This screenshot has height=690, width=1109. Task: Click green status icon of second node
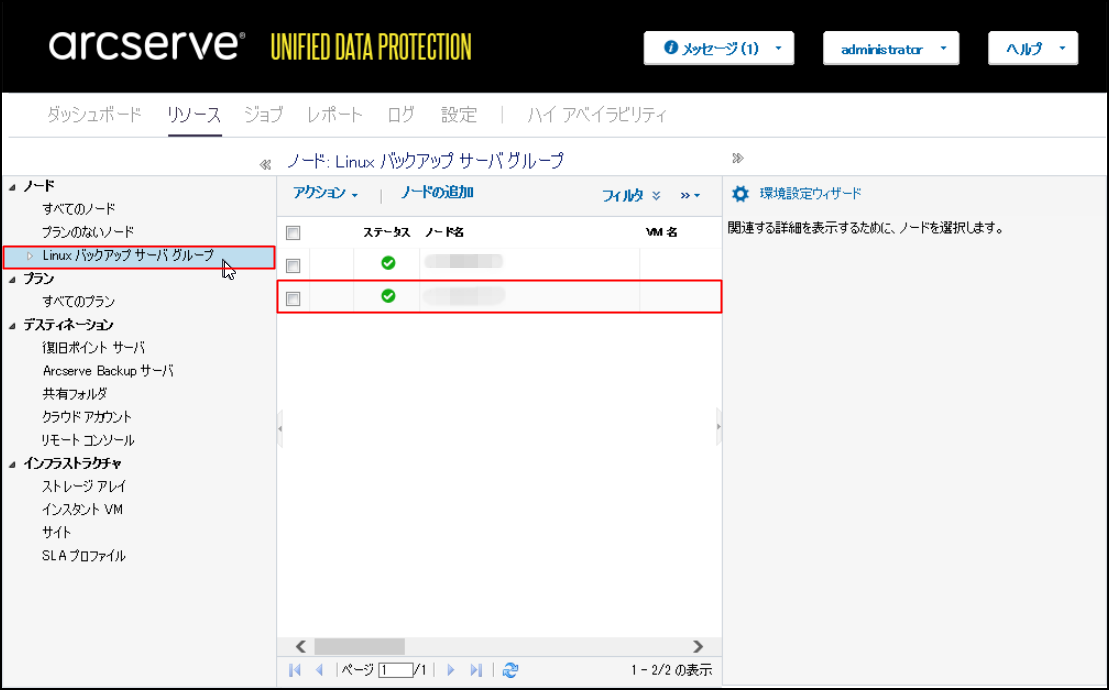point(388,296)
